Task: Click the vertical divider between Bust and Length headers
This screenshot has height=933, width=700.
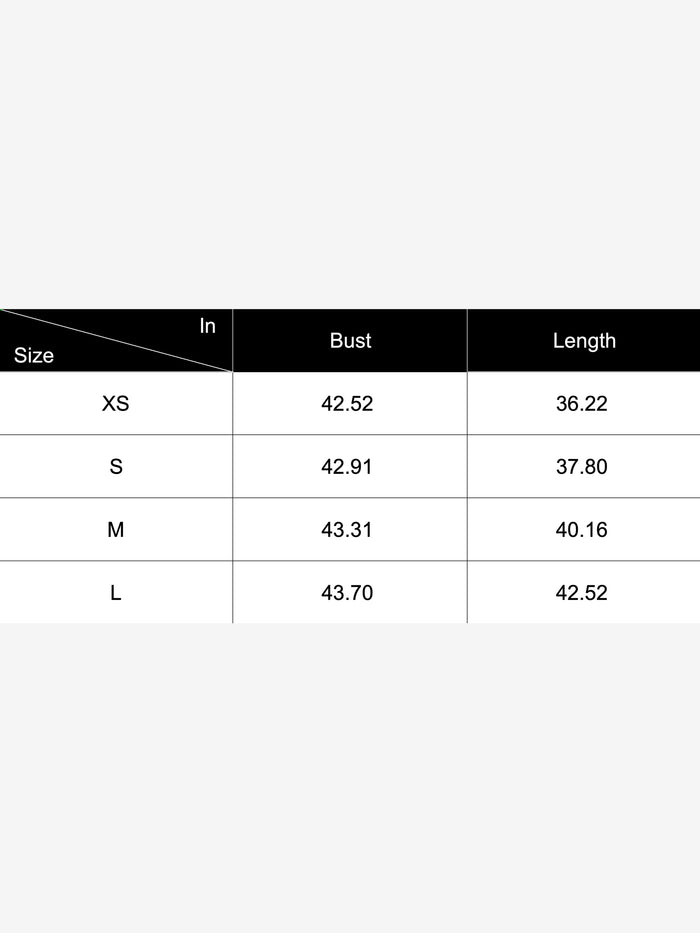Action: 467,340
